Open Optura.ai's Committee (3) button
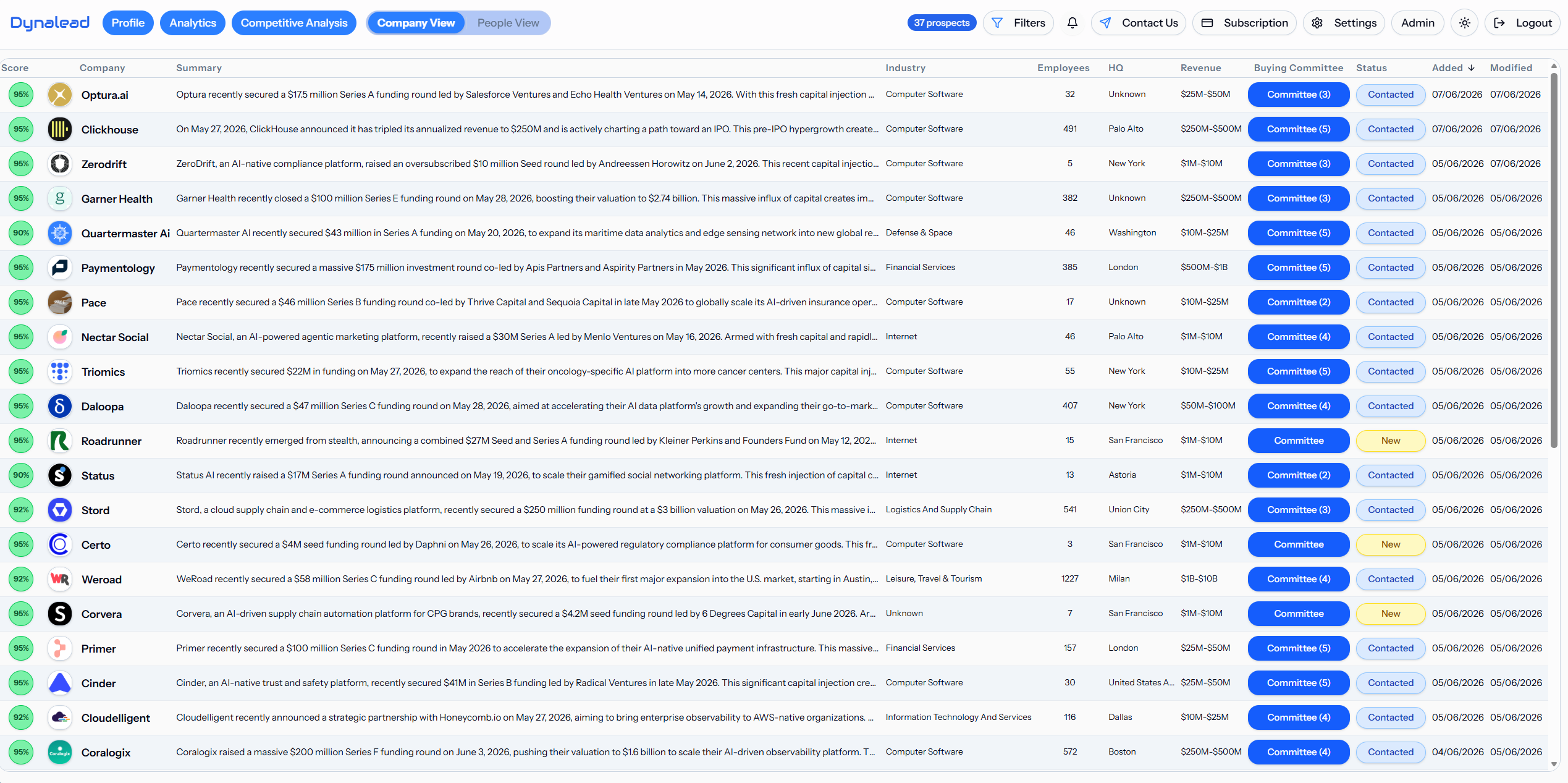Viewport: 1568px width, 783px height. tap(1299, 95)
